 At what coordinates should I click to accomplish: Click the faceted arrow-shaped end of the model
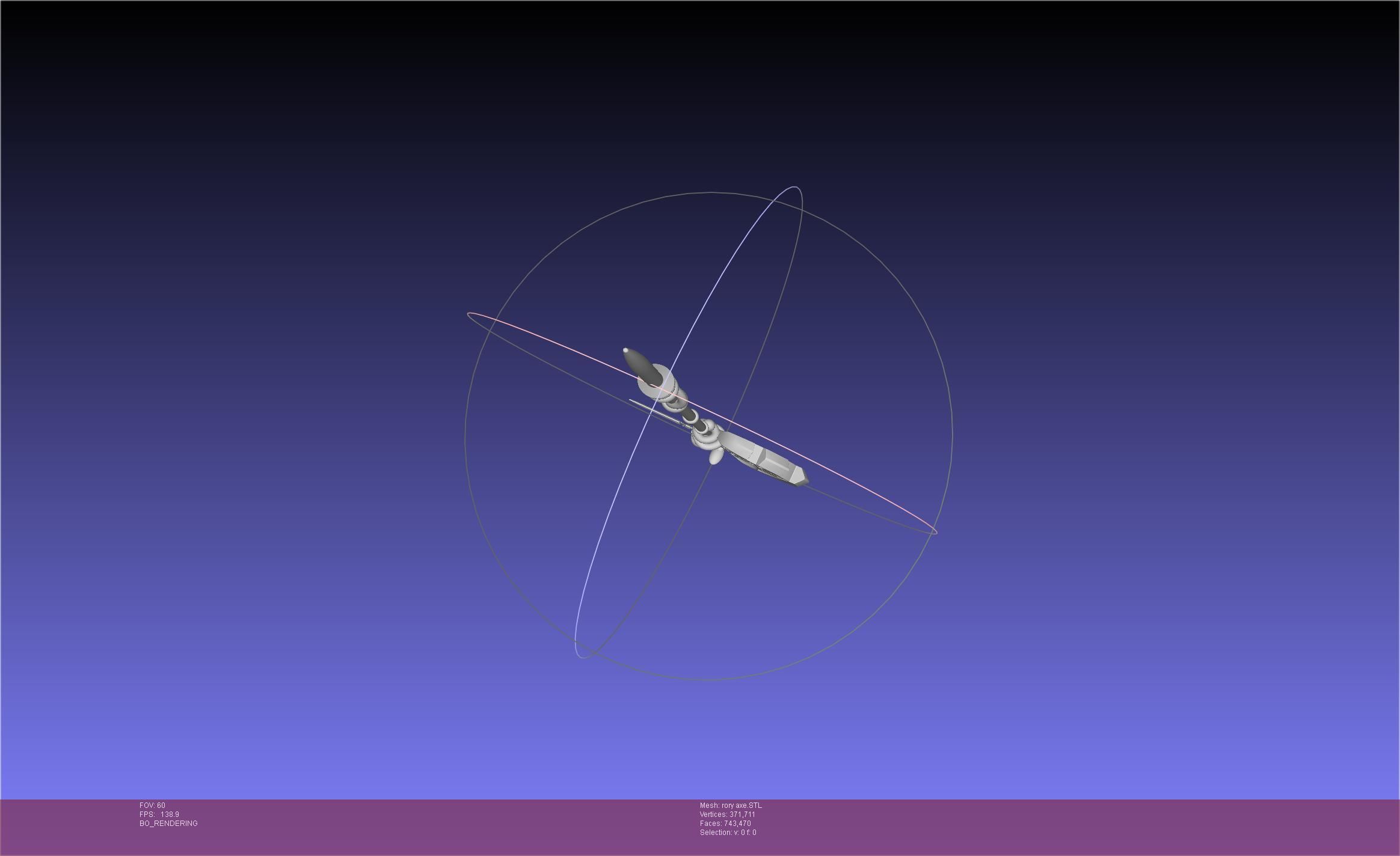click(799, 475)
